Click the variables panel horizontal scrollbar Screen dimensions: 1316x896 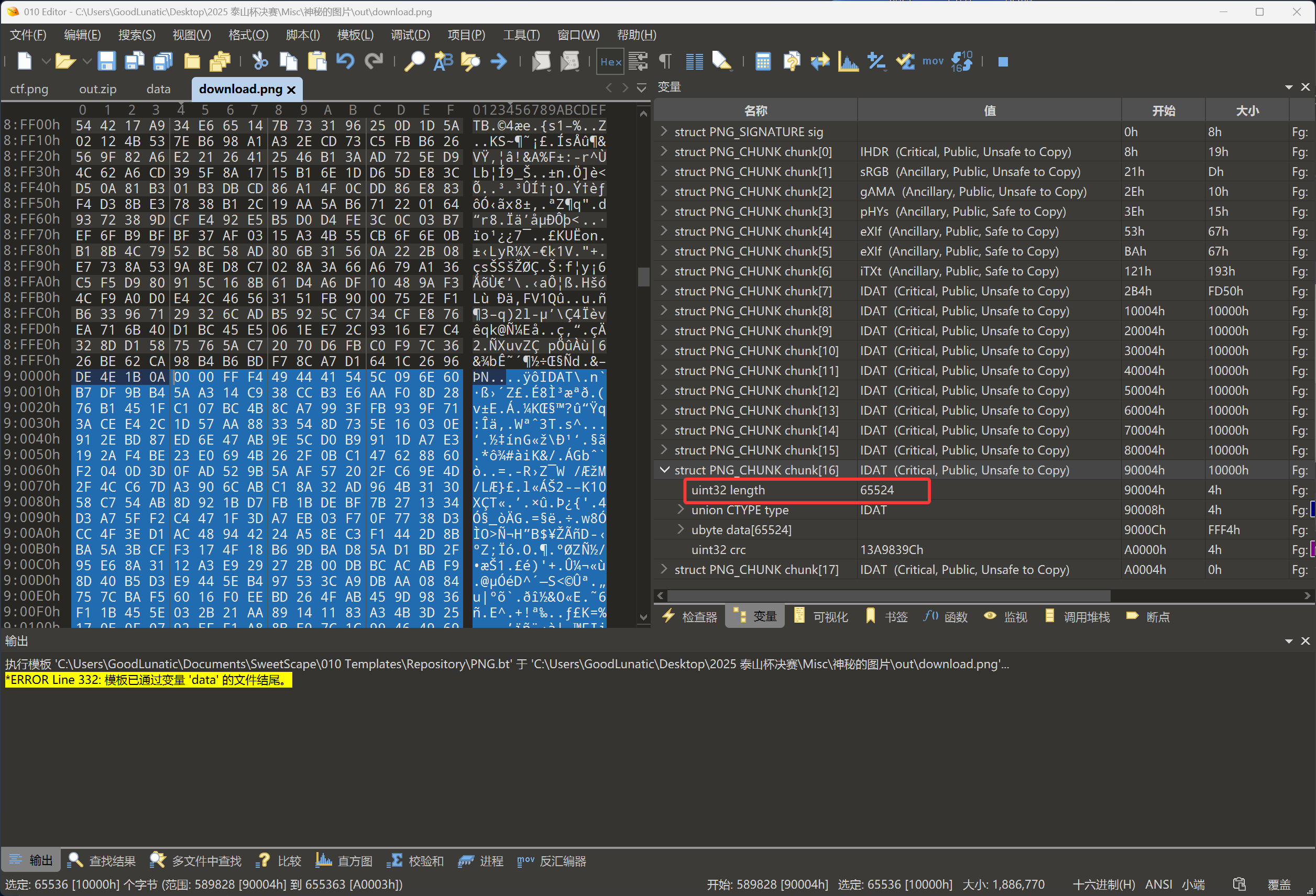point(888,595)
